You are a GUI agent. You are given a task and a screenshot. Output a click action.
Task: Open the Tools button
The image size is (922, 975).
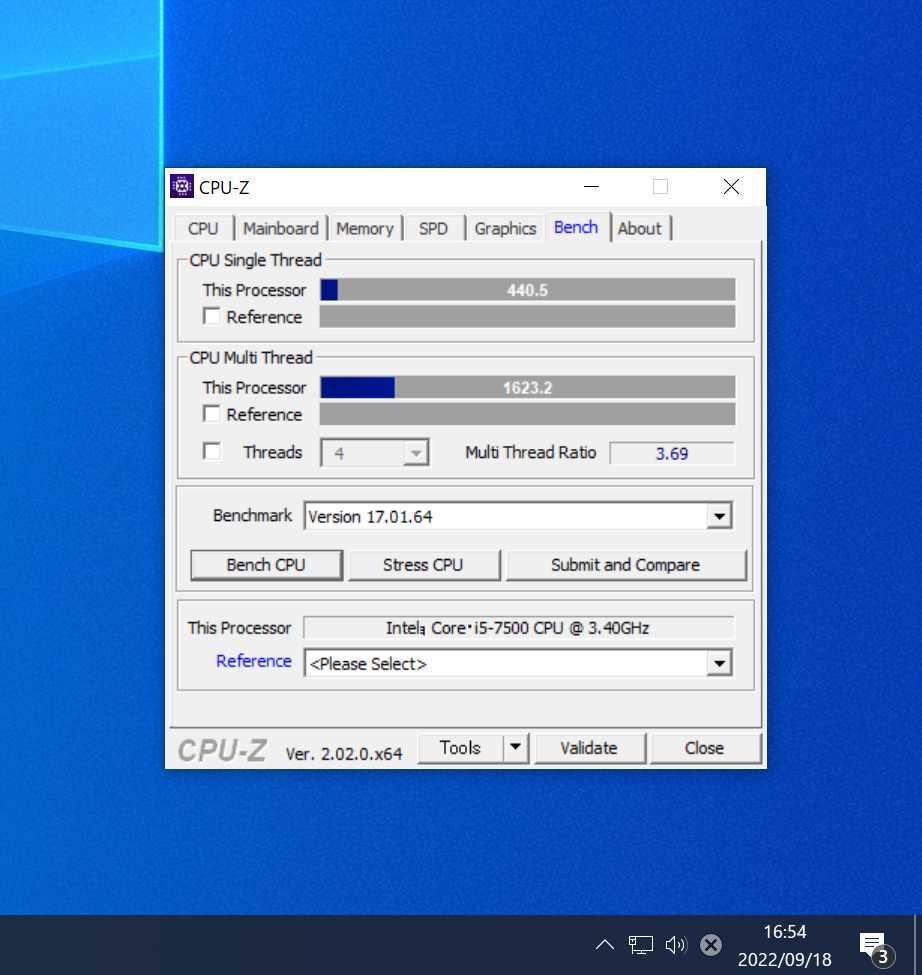(460, 747)
